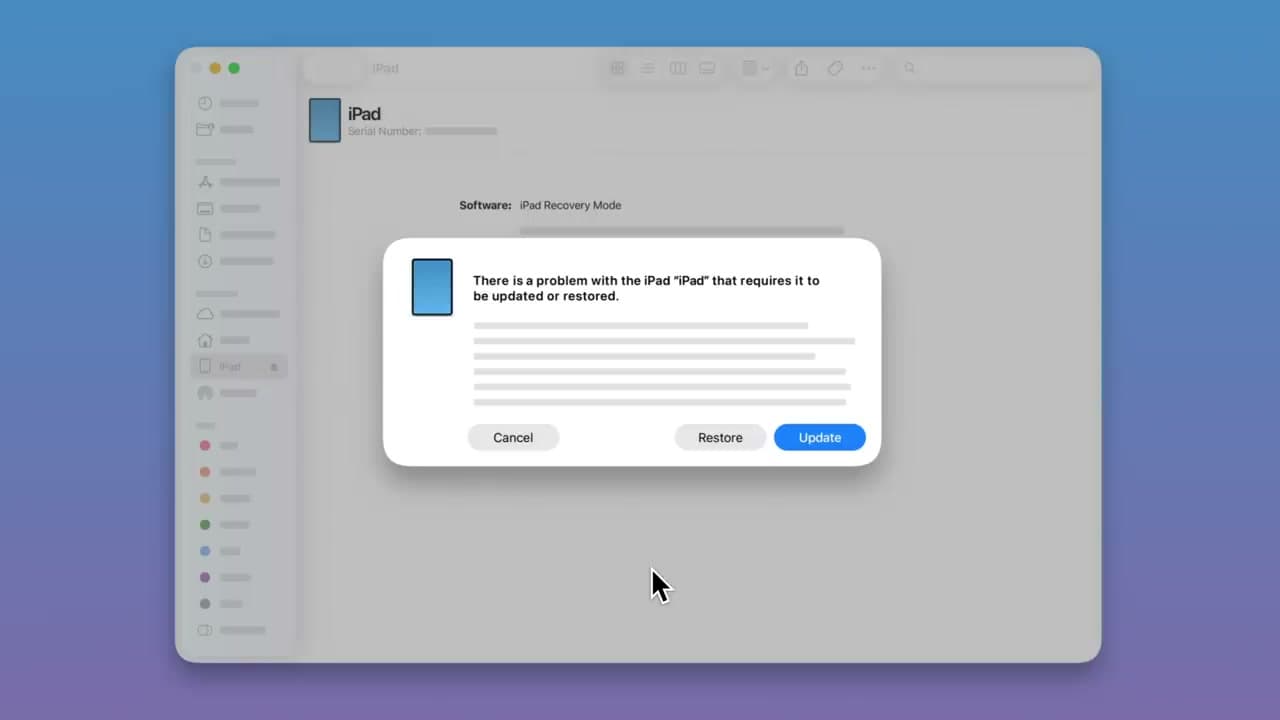1280x720 pixels.
Task: Click the Finder search magnifier icon
Action: click(x=909, y=68)
